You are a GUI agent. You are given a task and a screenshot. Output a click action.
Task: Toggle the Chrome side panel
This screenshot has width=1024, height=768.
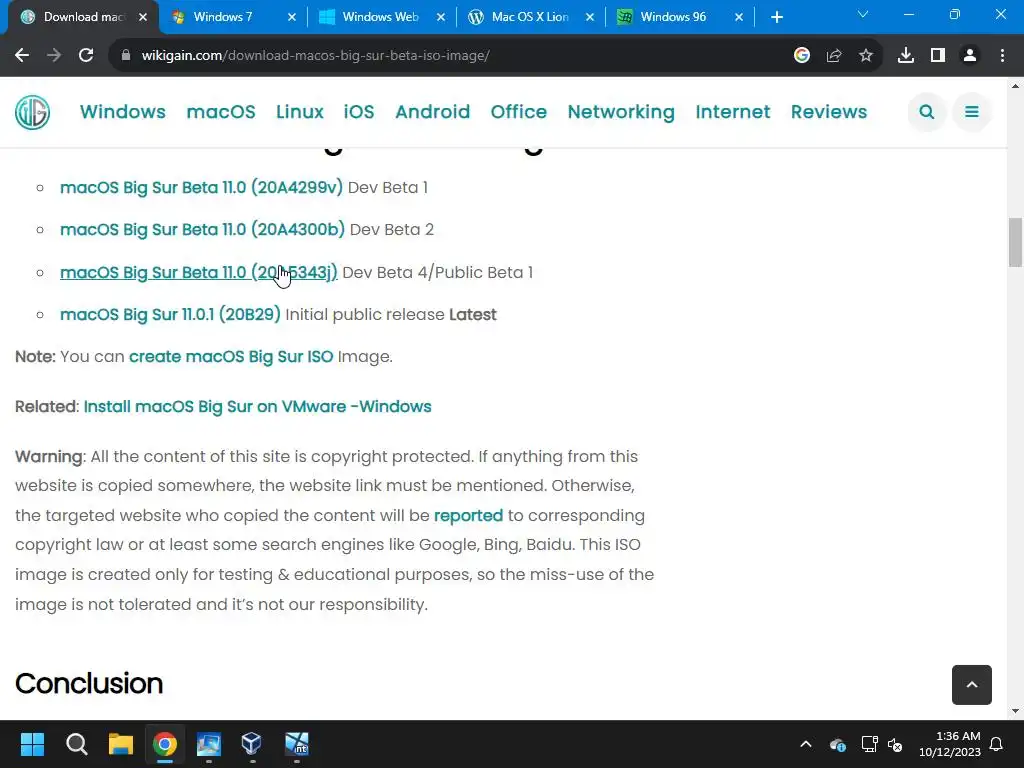point(938,56)
